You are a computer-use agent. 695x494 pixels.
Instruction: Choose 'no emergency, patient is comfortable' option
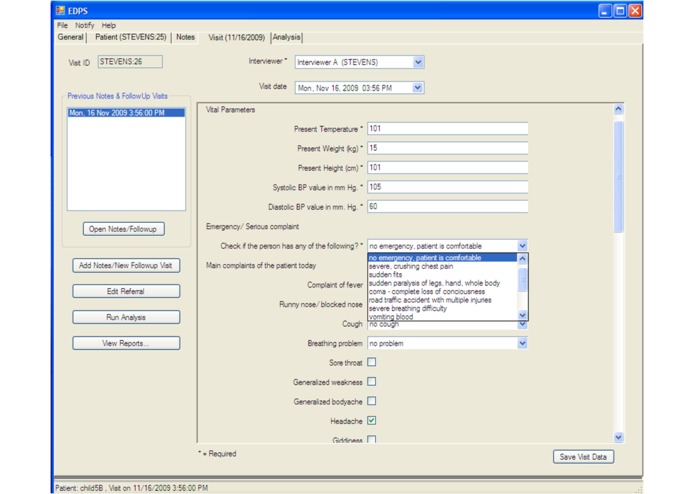pyautogui.click(x=442, y=258)
